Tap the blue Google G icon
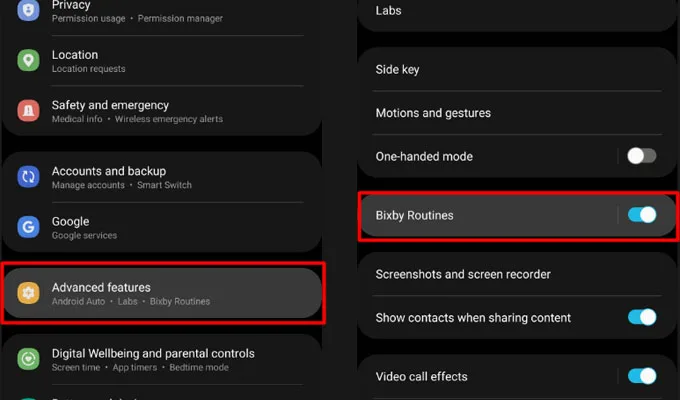Screen dimensions: 680x400 point(28,227)
